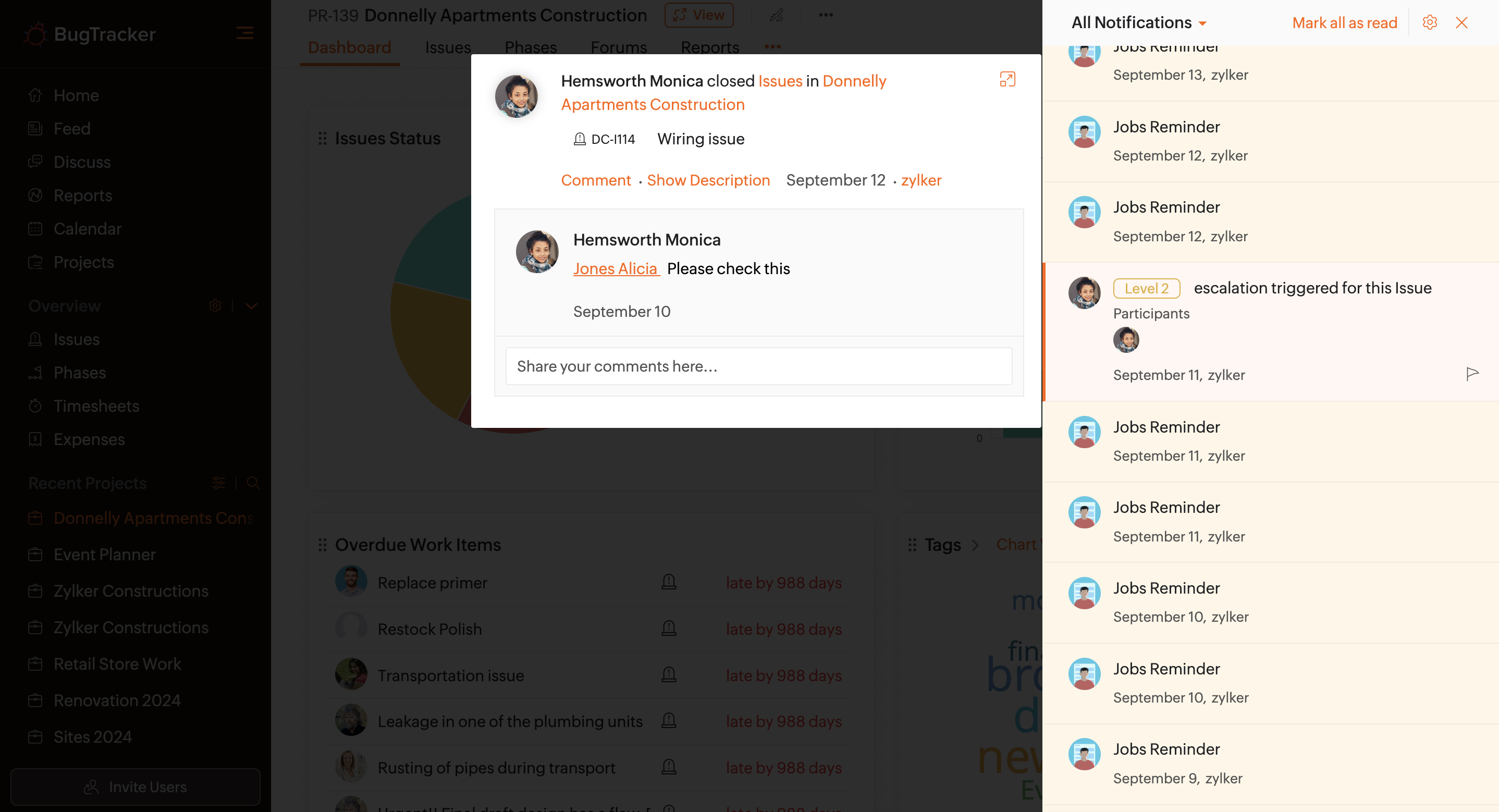
Task: Open the project header three-dots menu
Action: click(x=825, y=15)
